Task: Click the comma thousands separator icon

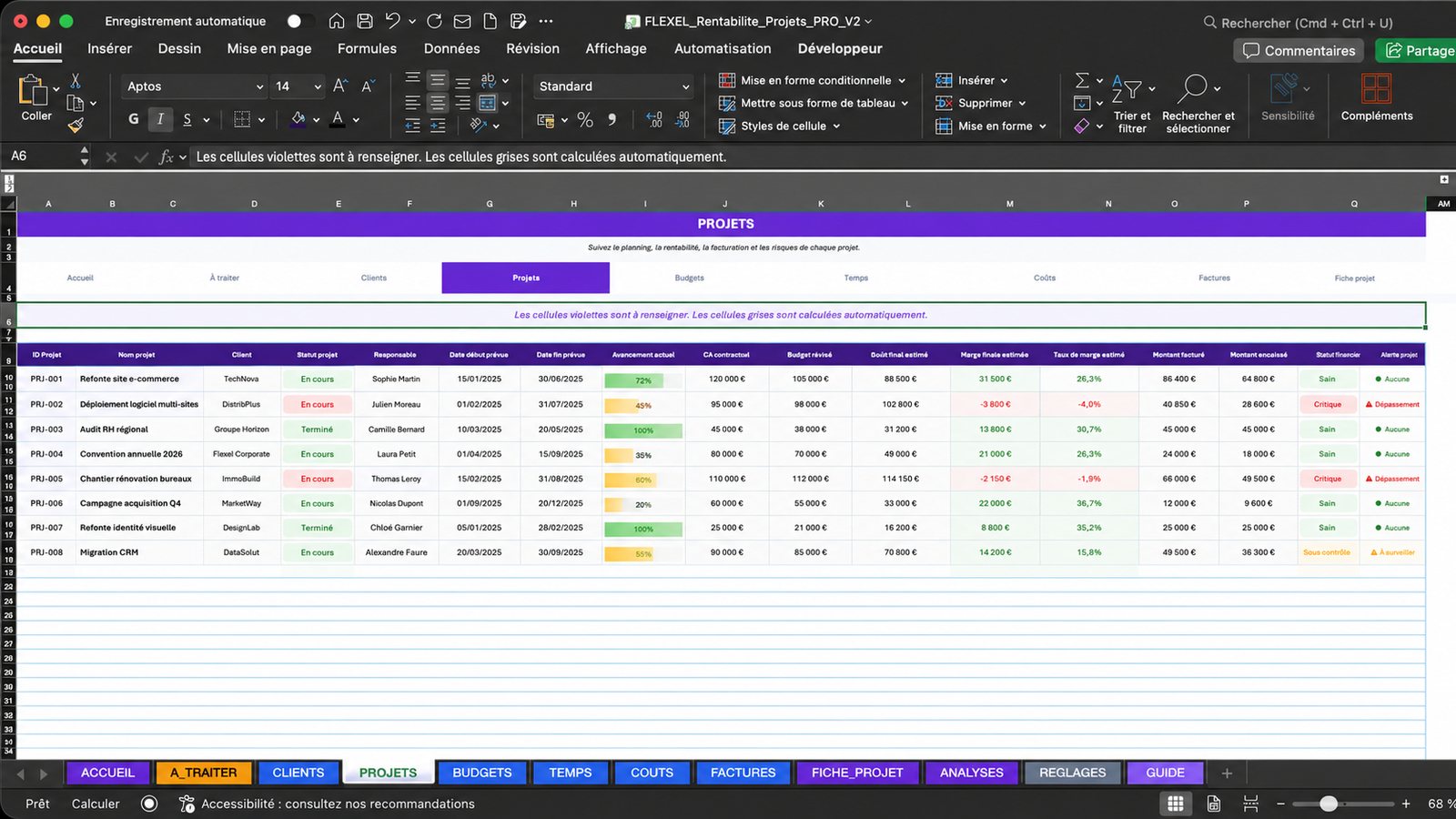Action: coord(612,119)
